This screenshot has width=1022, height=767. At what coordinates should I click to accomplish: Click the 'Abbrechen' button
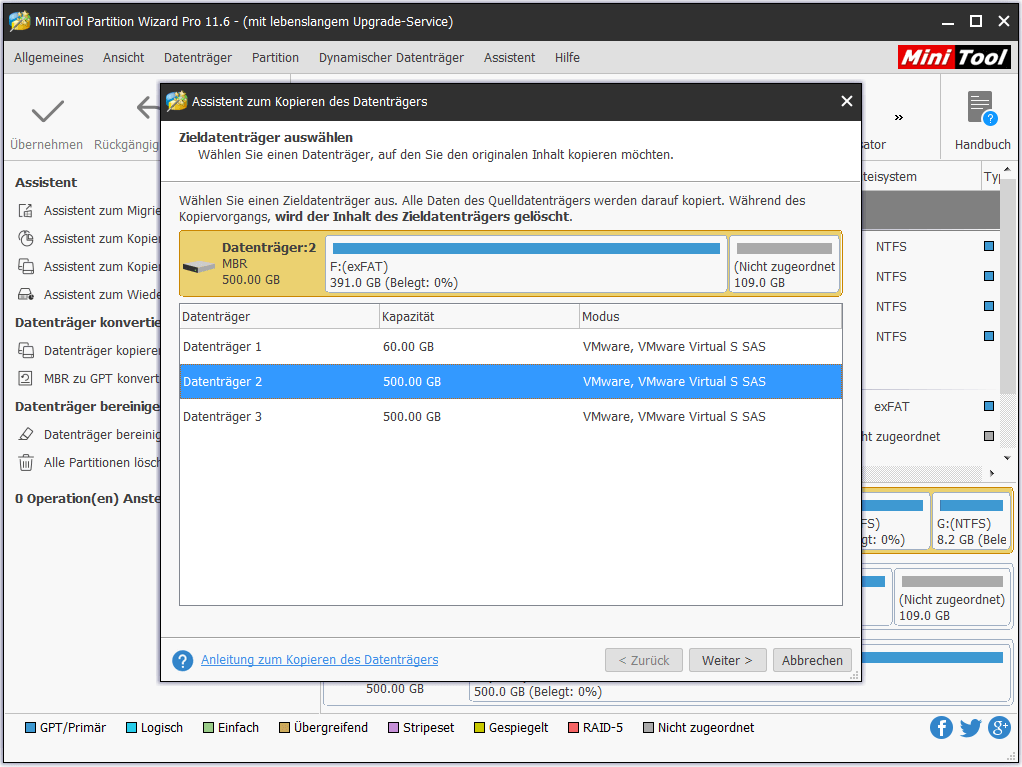[812, 660]
